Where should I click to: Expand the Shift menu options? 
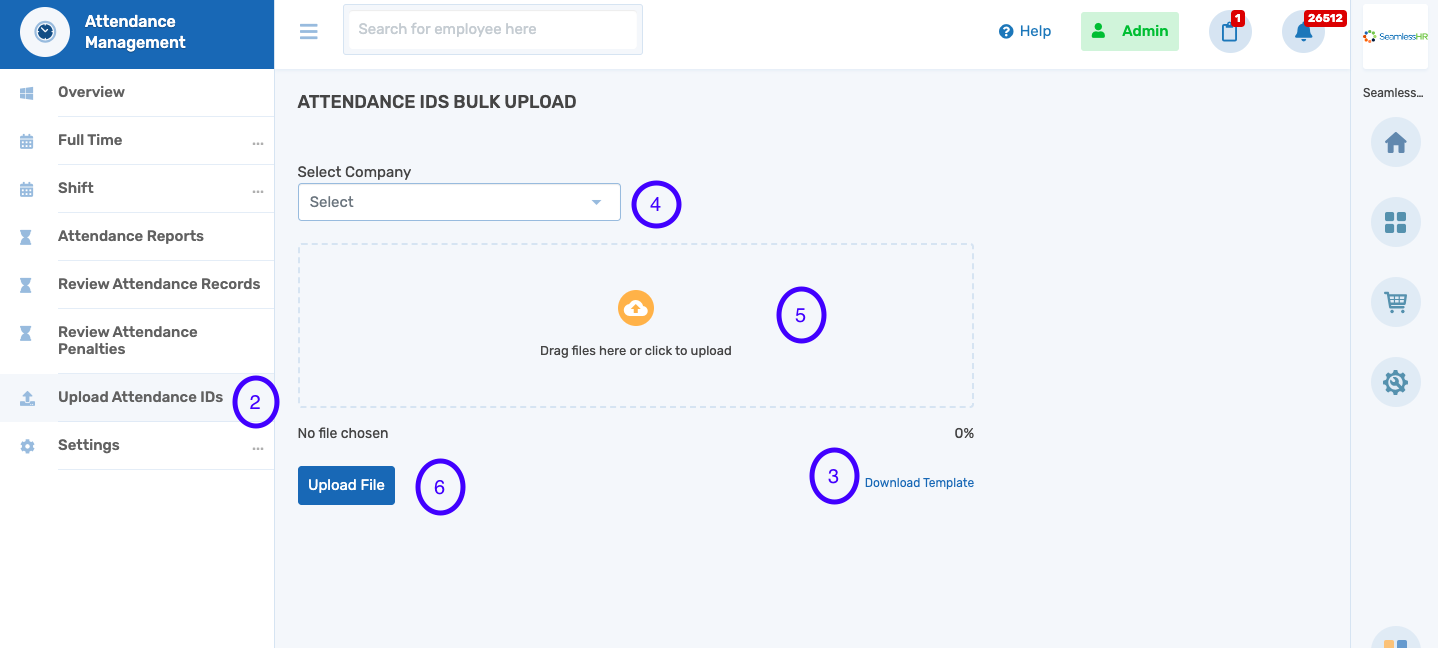click(x=258, y=189)
